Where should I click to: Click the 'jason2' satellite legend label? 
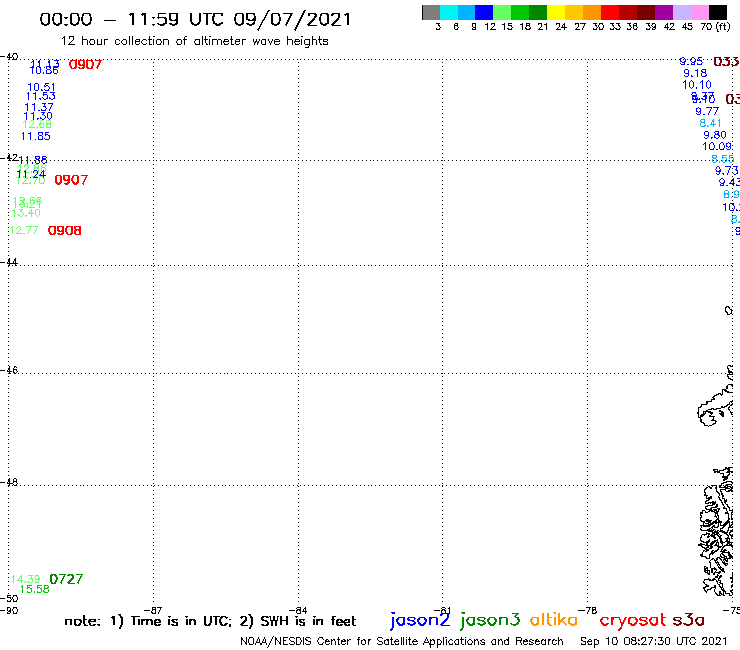420,620
